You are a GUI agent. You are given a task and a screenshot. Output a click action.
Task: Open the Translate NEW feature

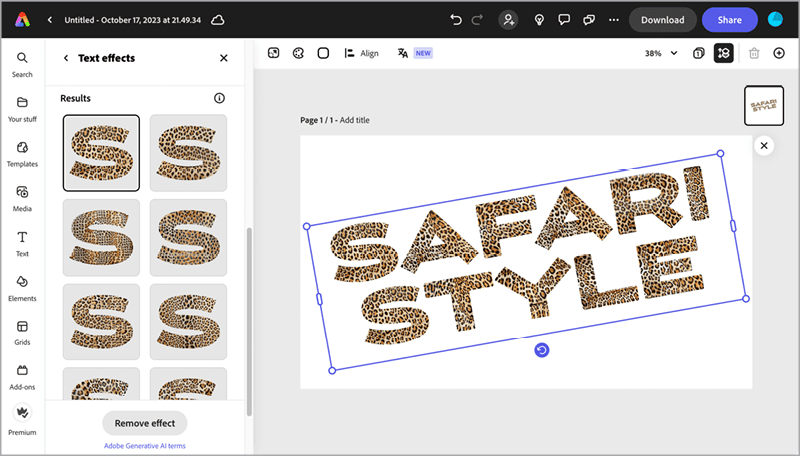pyautogui.click(x=415, y=53)
